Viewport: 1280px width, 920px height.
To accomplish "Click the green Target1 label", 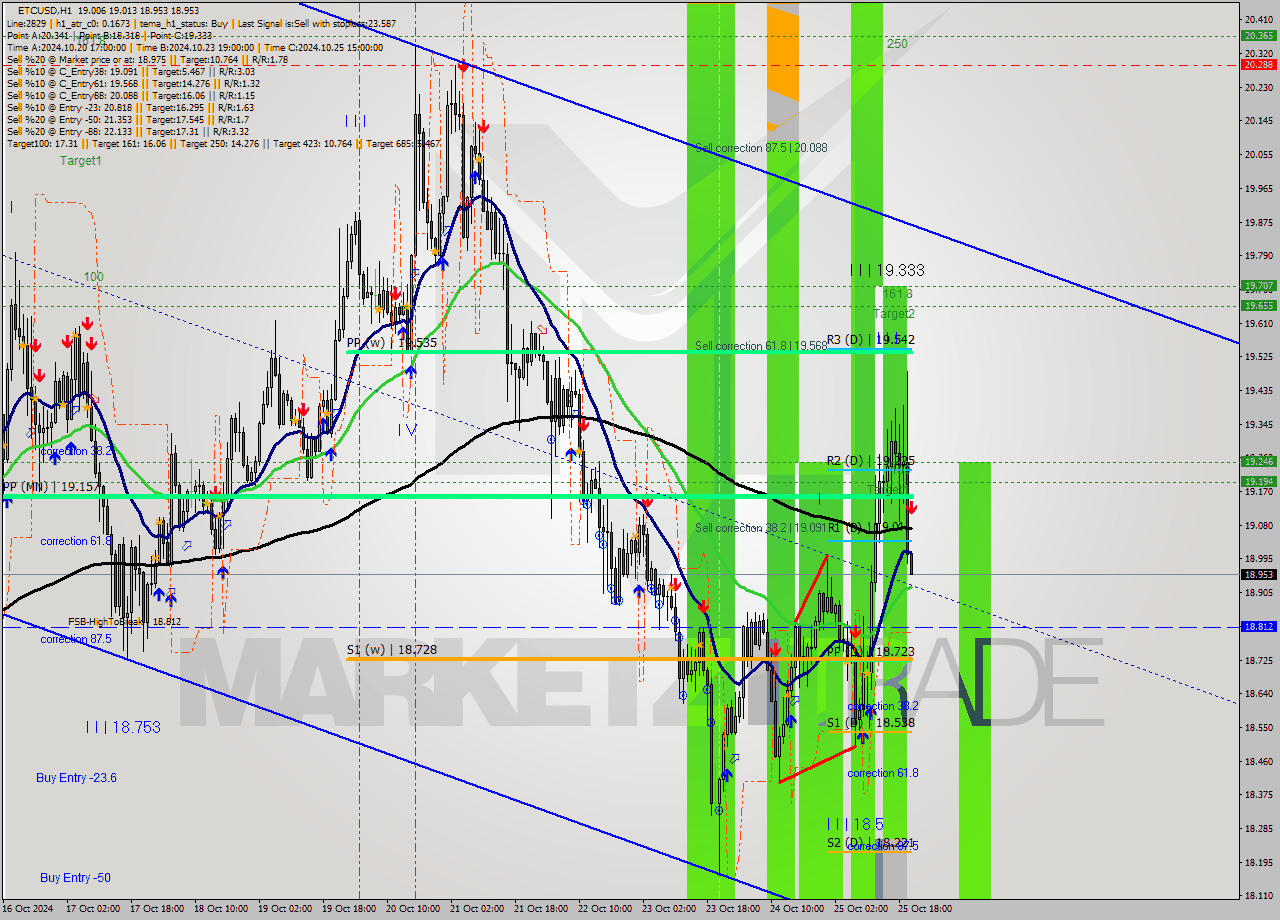I will 81,160.
